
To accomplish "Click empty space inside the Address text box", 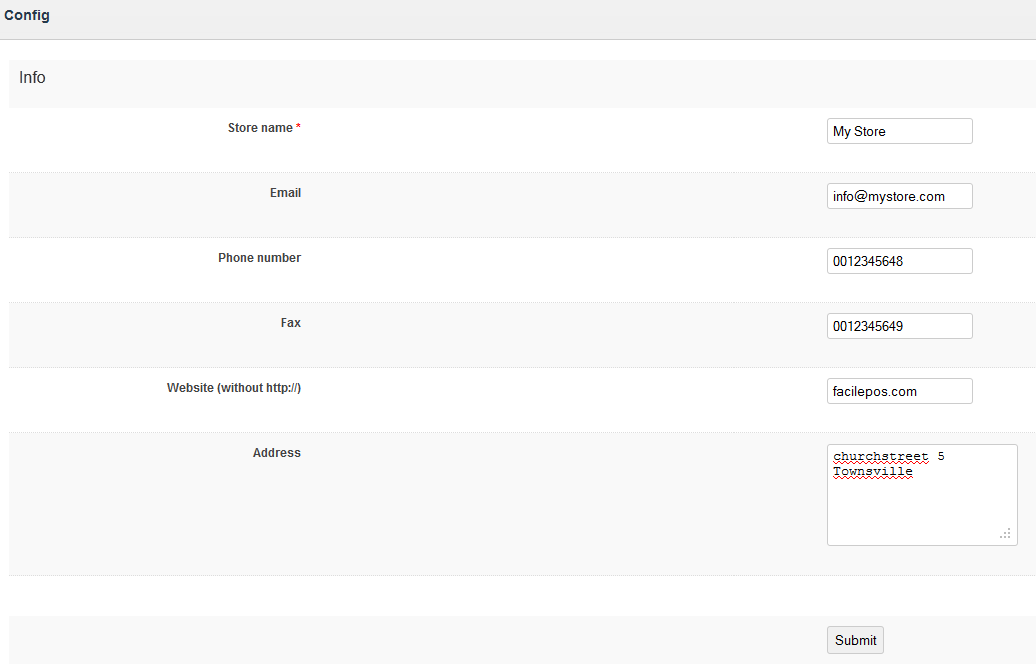I will click(x=920, y=510).
